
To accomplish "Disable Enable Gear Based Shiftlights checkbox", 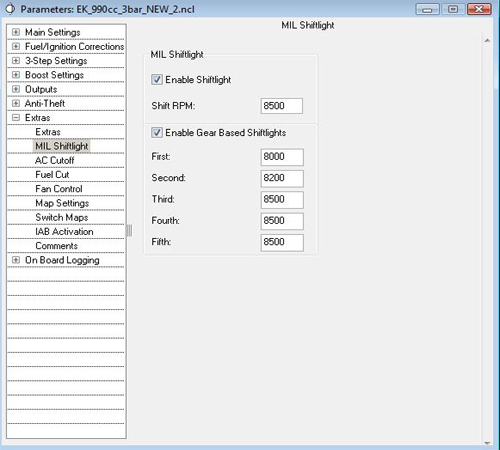I will (157, 133).
